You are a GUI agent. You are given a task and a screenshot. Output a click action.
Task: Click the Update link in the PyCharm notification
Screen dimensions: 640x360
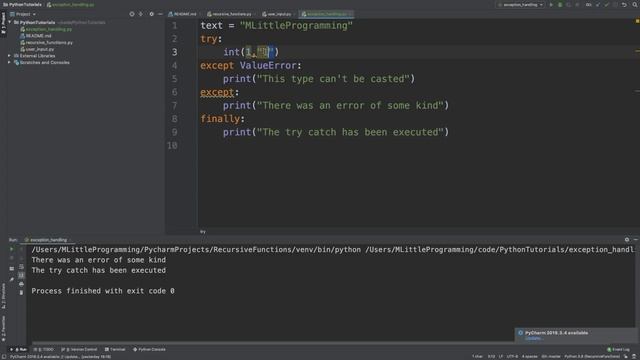pos(533,338)
